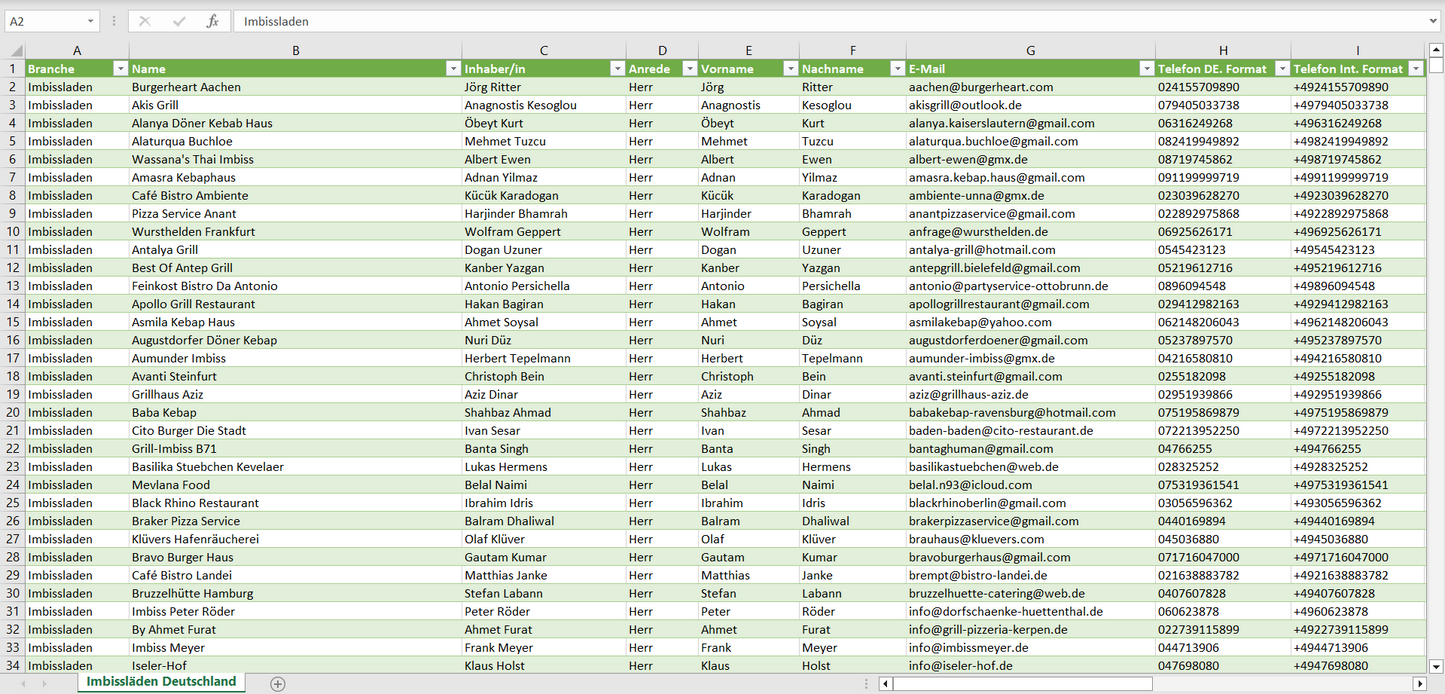Click inside the formula bar text field

pos(800,21)
